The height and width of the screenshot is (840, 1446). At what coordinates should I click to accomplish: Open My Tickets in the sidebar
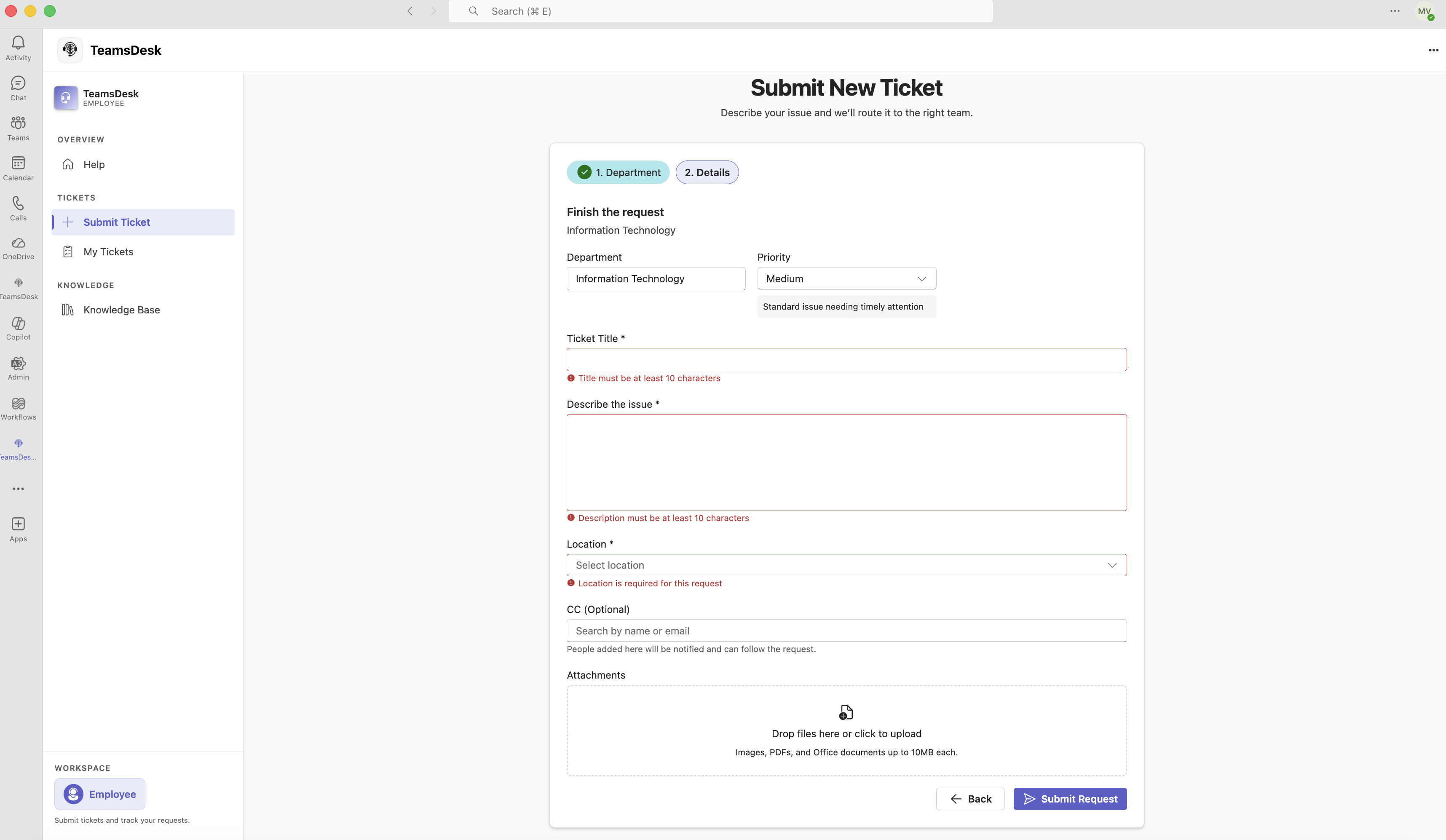coord(143,252)
